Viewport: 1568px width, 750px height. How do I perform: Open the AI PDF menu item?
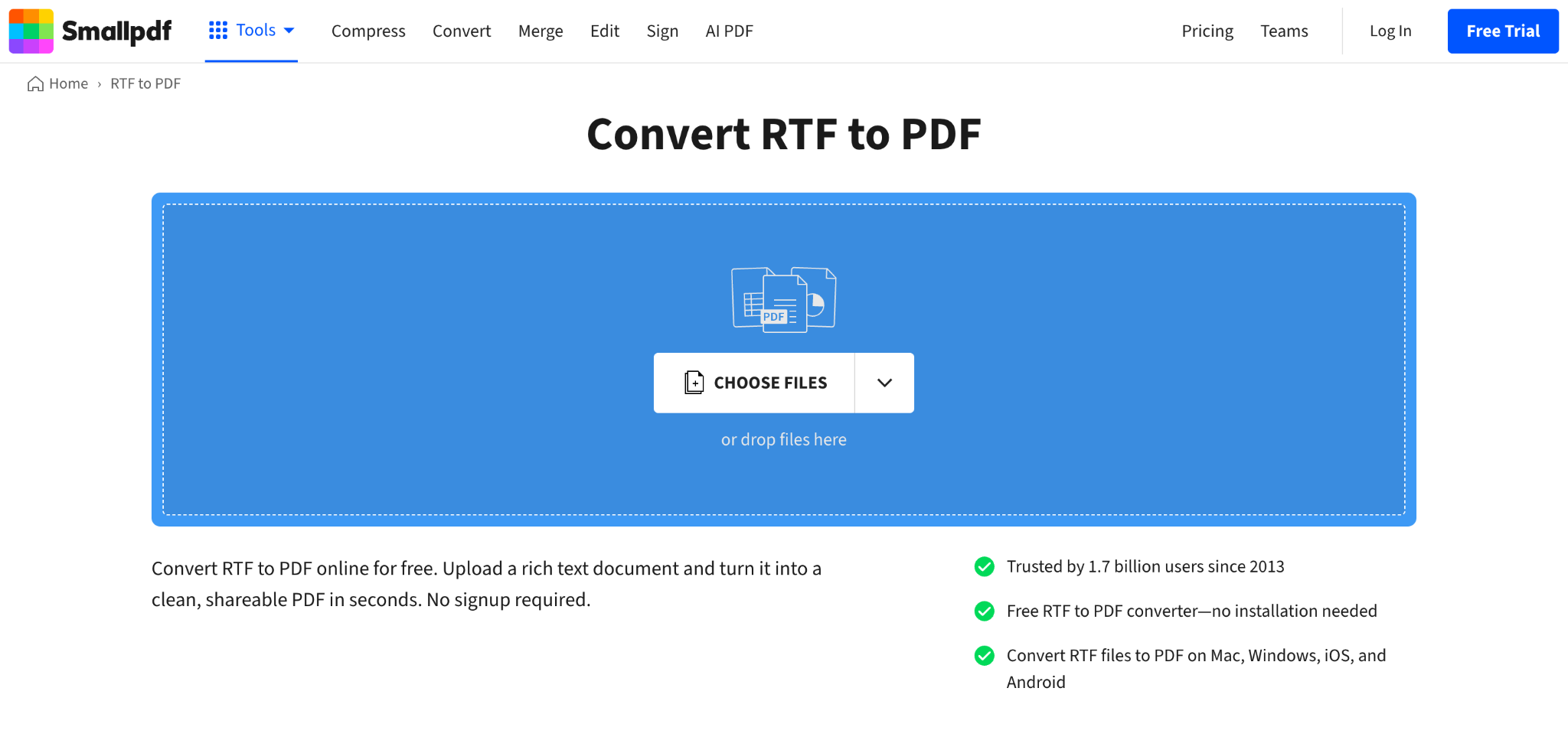click(730, 31)
